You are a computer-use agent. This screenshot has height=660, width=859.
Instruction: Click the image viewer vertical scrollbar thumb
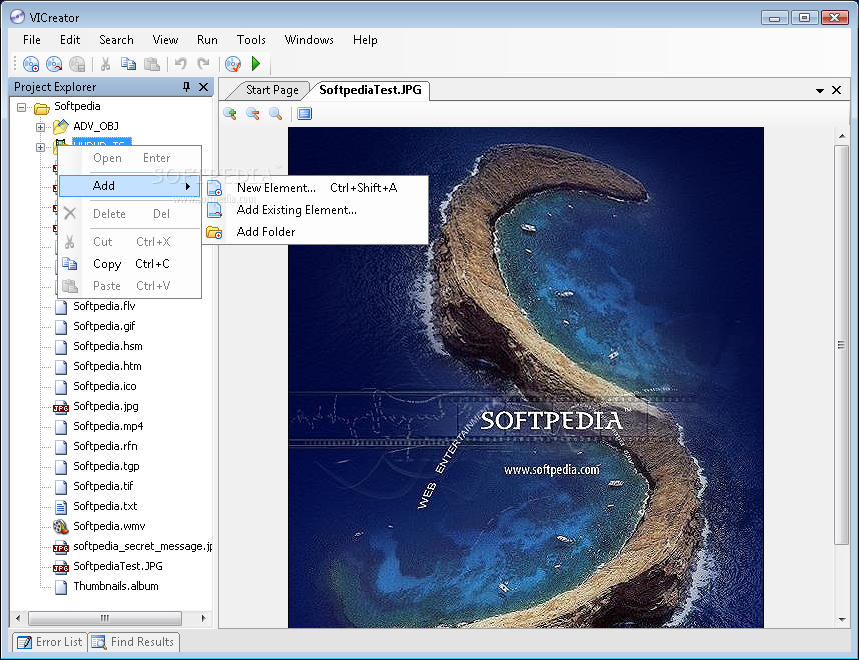click(x=841, y=345)
